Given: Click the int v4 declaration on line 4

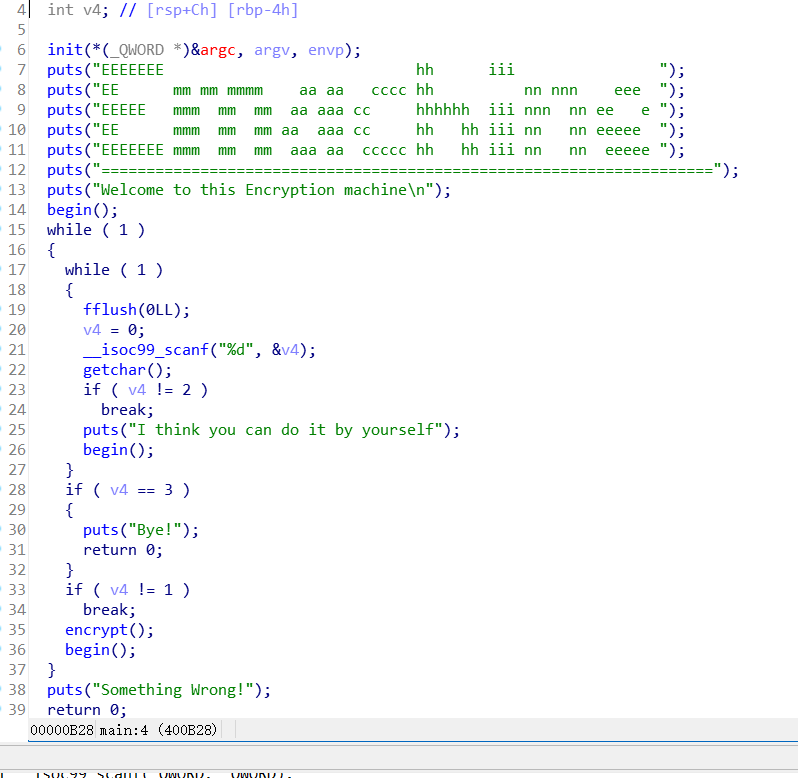Looking at the screenshot, I should tap(78, 10).
